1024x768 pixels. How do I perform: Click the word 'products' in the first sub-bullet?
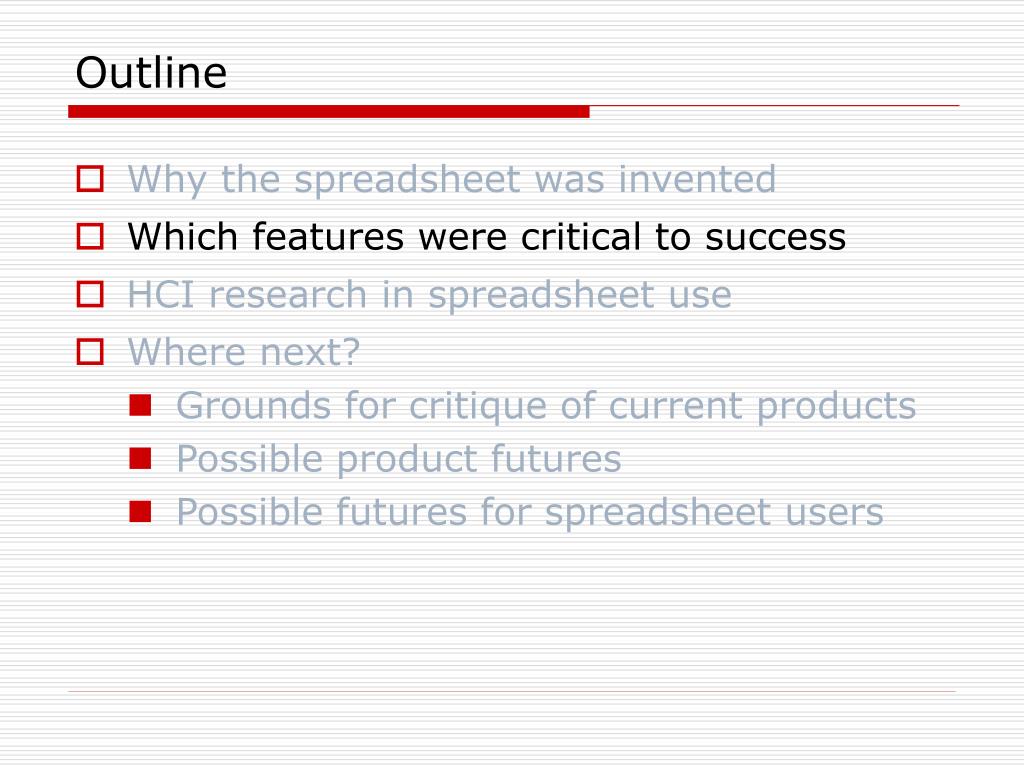pos(837,408)
